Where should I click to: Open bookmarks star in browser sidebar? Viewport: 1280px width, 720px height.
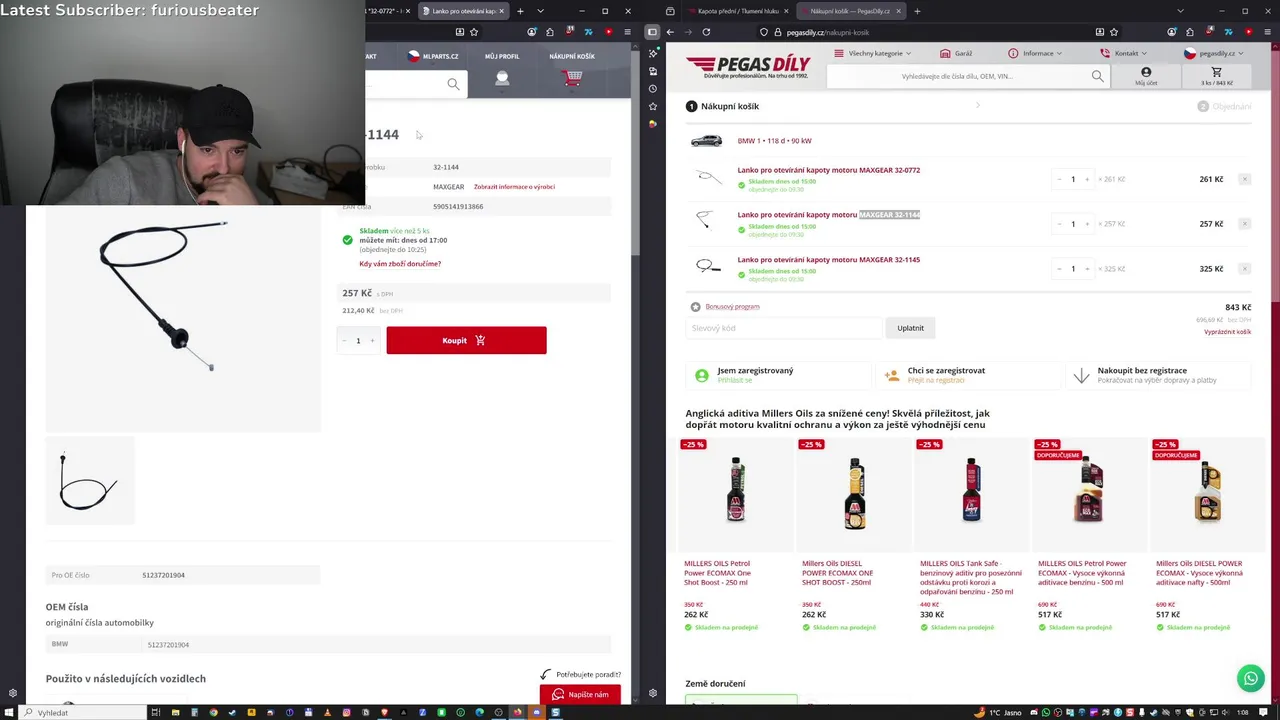pyautogui.click(x=652, y=106)
